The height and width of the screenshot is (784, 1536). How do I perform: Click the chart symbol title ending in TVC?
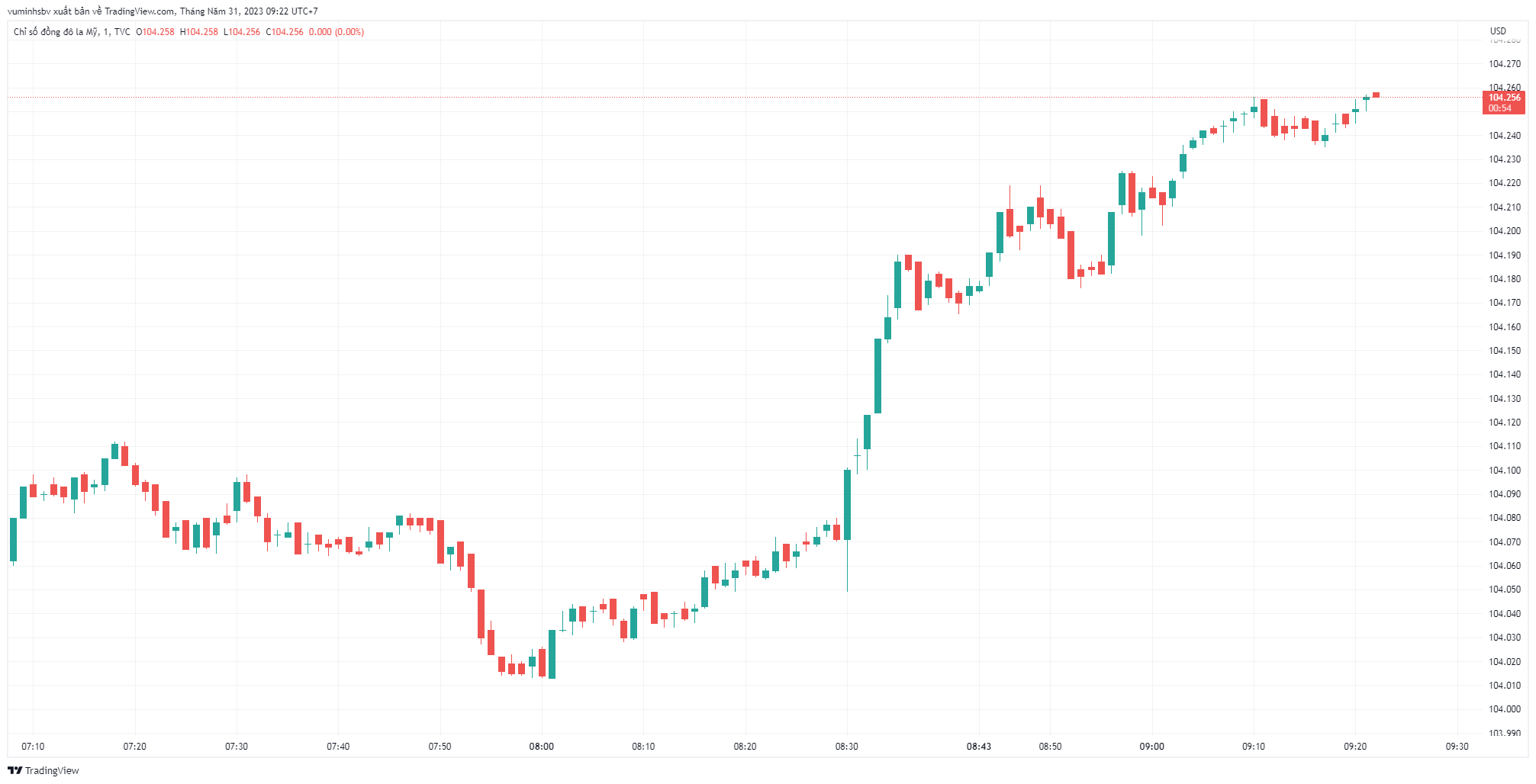pyautogui.click(x=72, y=32)
